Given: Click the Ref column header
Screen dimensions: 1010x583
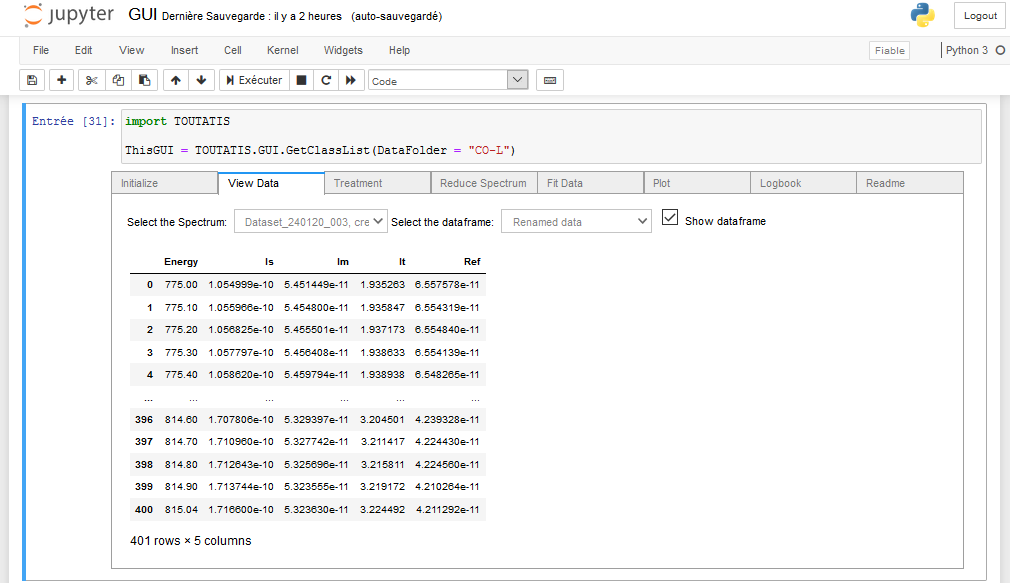Looking at the screenshot, I should click(x=472, y=262).
